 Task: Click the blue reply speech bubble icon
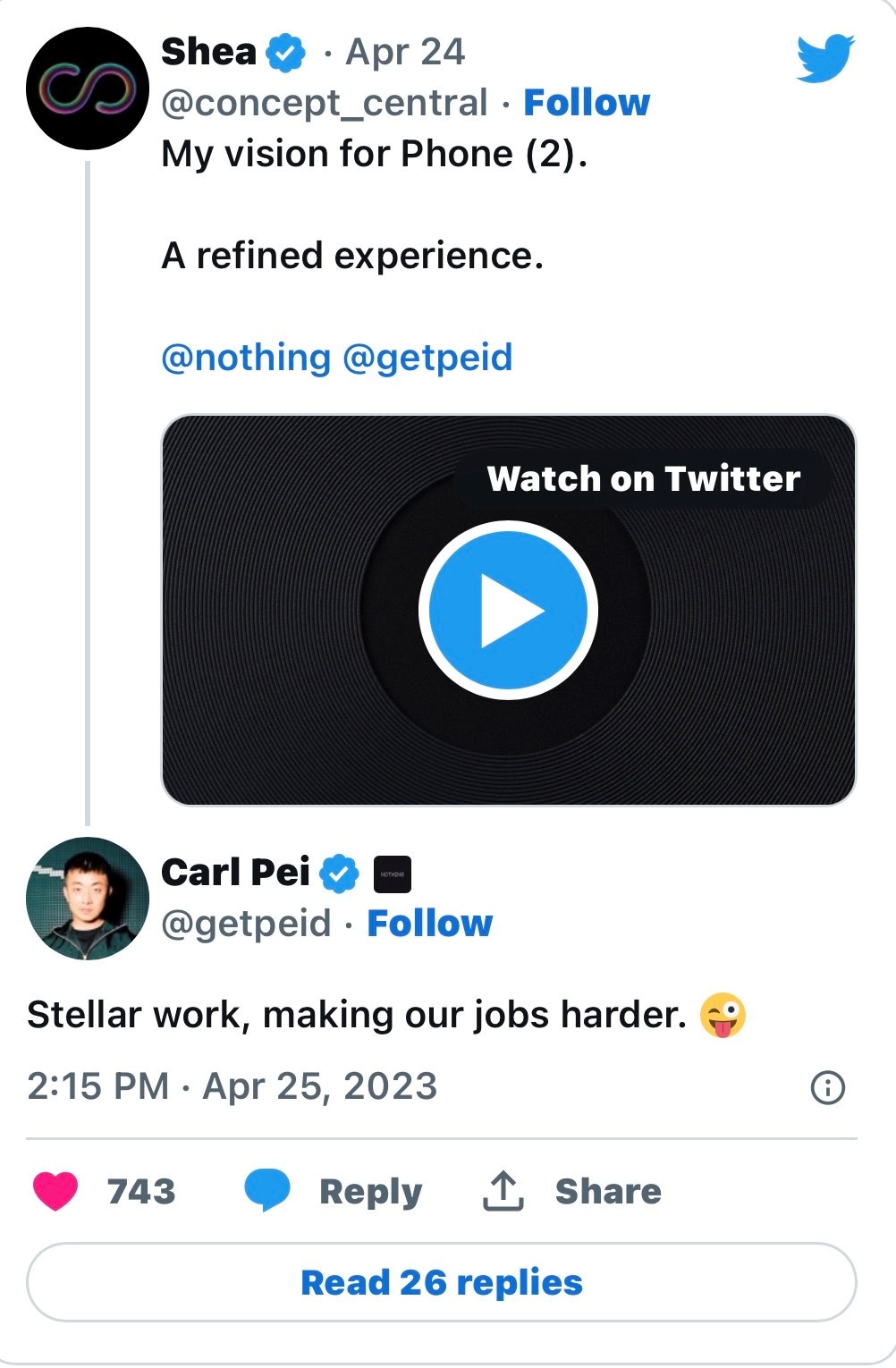(267, 1191)
